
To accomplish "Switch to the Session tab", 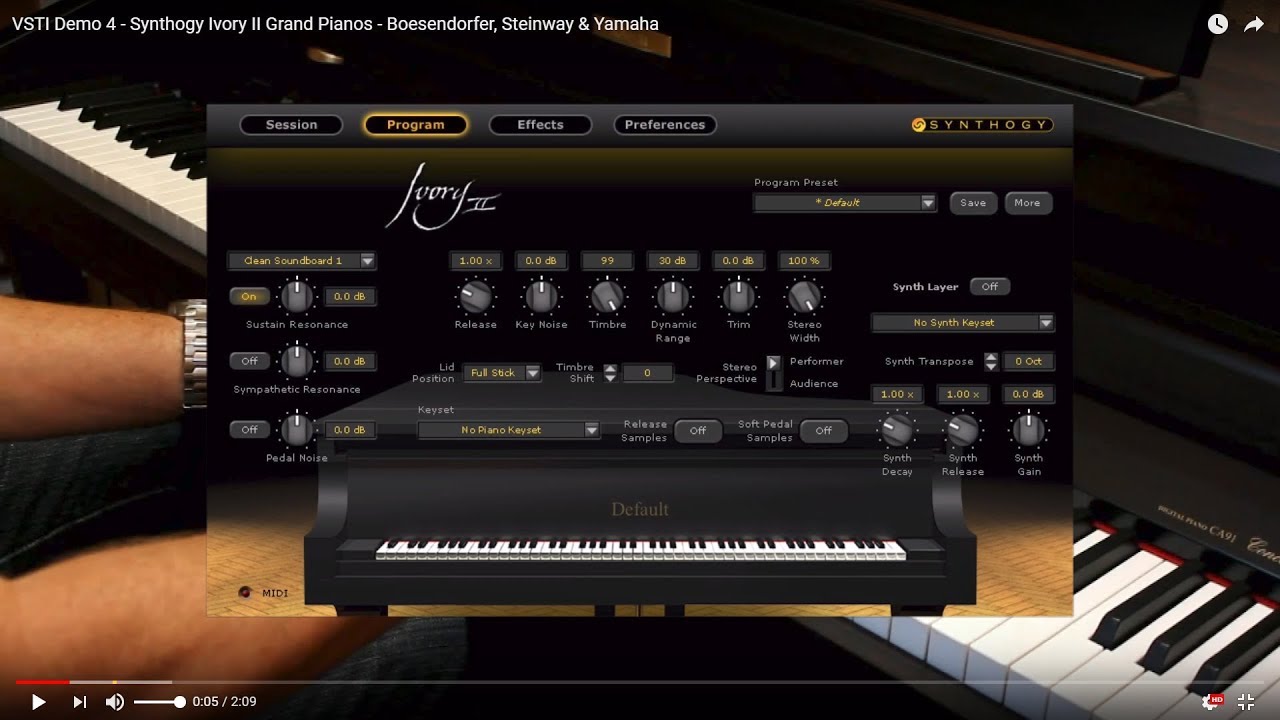I will [x=291, y=125].
